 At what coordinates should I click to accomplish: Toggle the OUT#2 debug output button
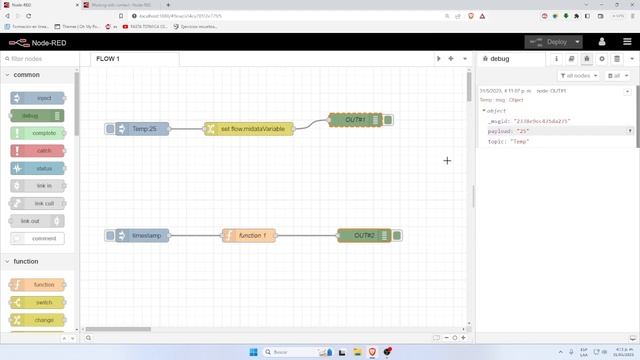click(x=397, y=236)
